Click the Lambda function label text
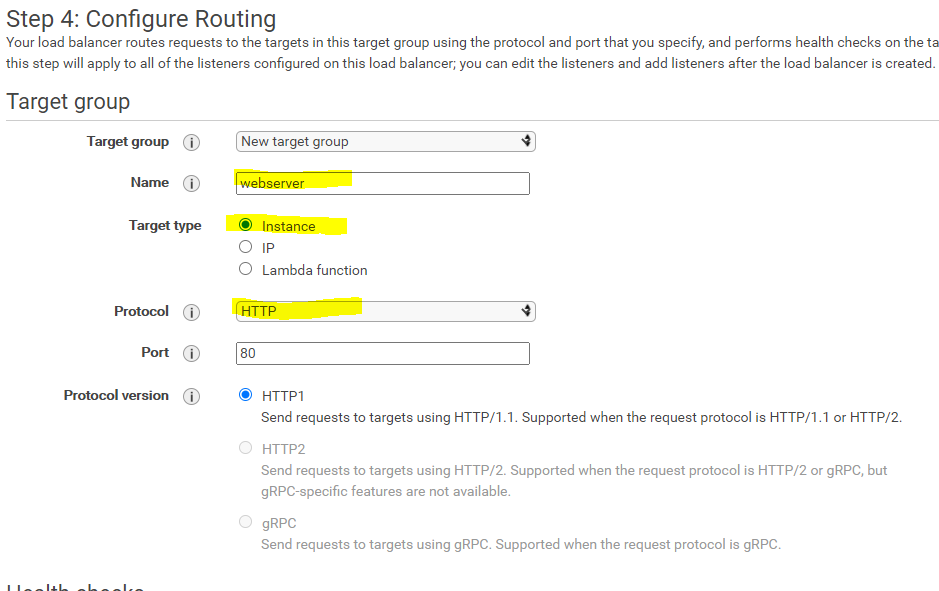Viewport: 939px width, 591px height. click(314, 270)
